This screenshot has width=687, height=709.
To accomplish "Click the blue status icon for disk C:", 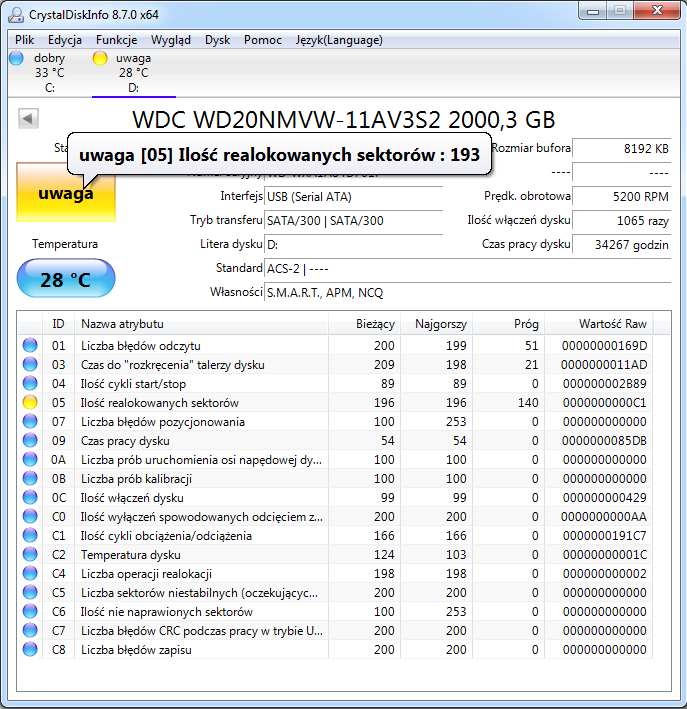I will tap(16, 58).
